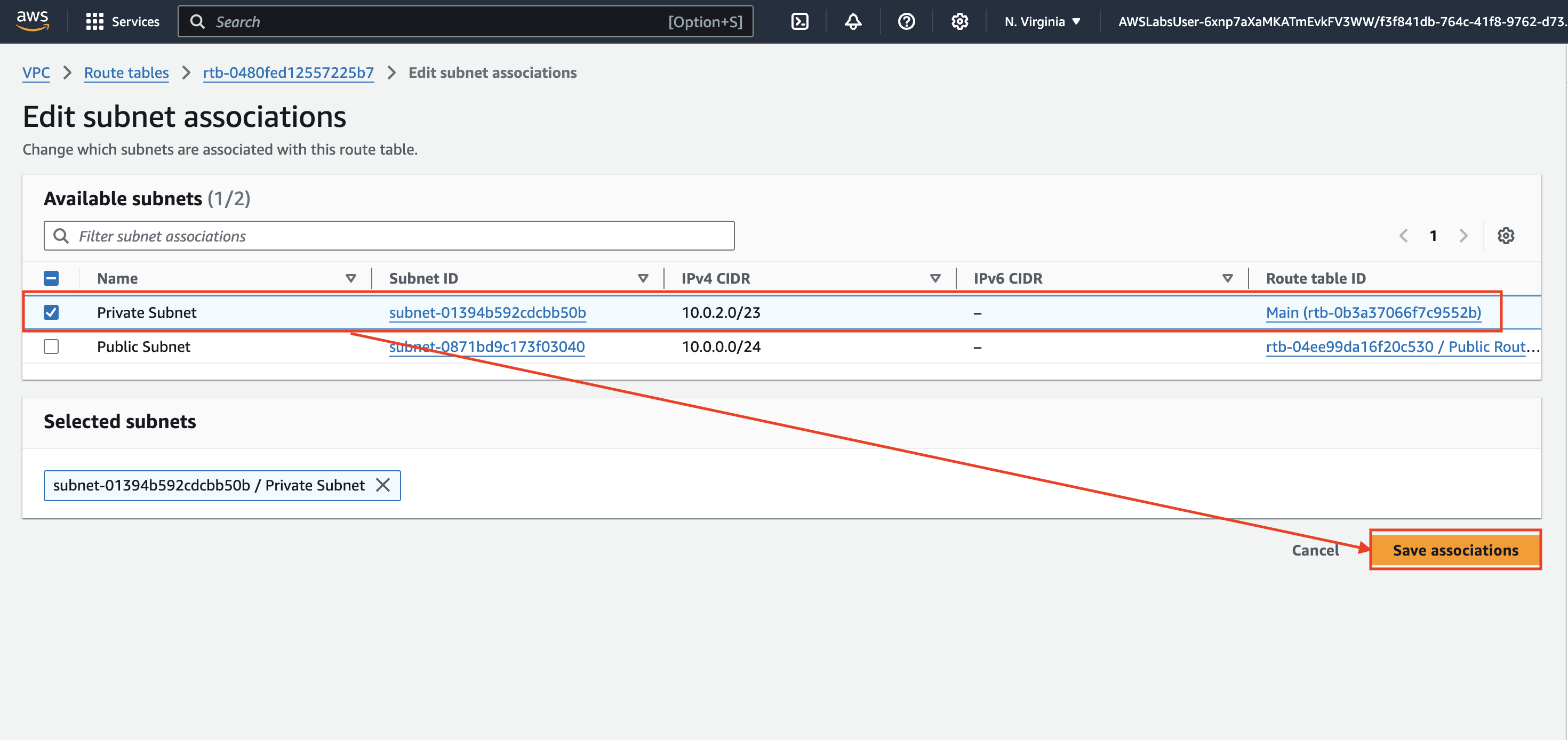Remove Private Subnet from selected subnets
Image resolution: width=1568 pixels, height=740 pixels.
coord(383,485)
